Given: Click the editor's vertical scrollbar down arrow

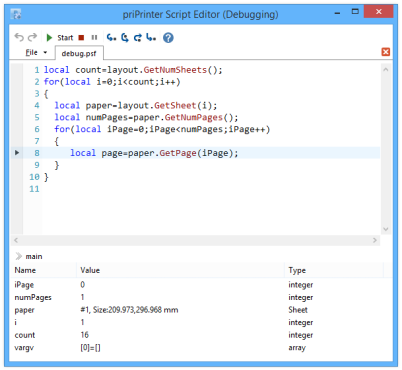Looking at the screenshot, I should coord(386,229).
